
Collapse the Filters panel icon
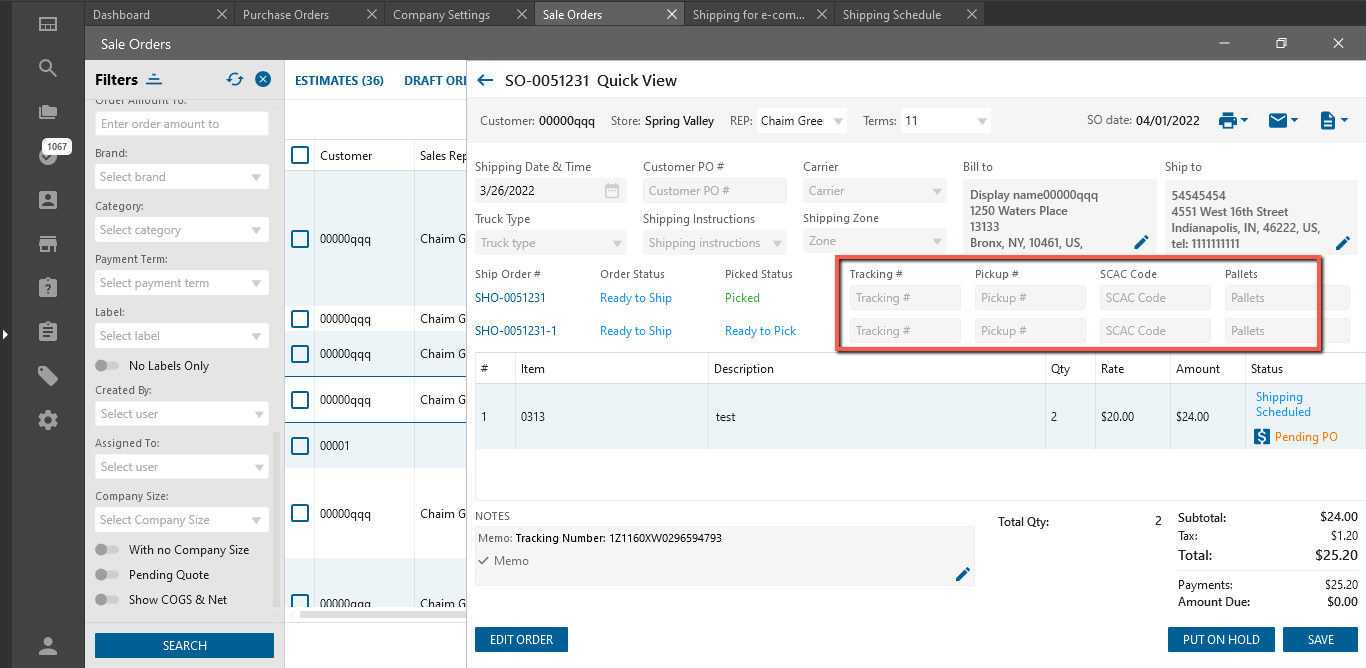point(154,79)
